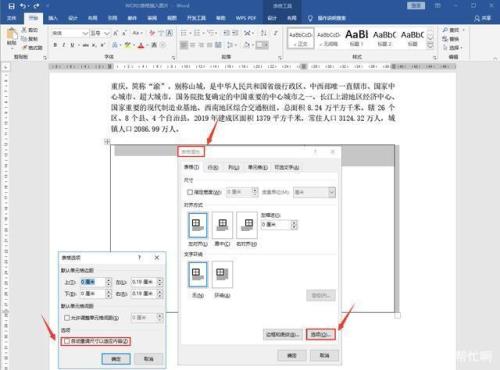The height and width of the screenshot is (370, 500).
Task: Click the Show paragraph marks icon
Action: pyautogui.click(x=275, y=33)
